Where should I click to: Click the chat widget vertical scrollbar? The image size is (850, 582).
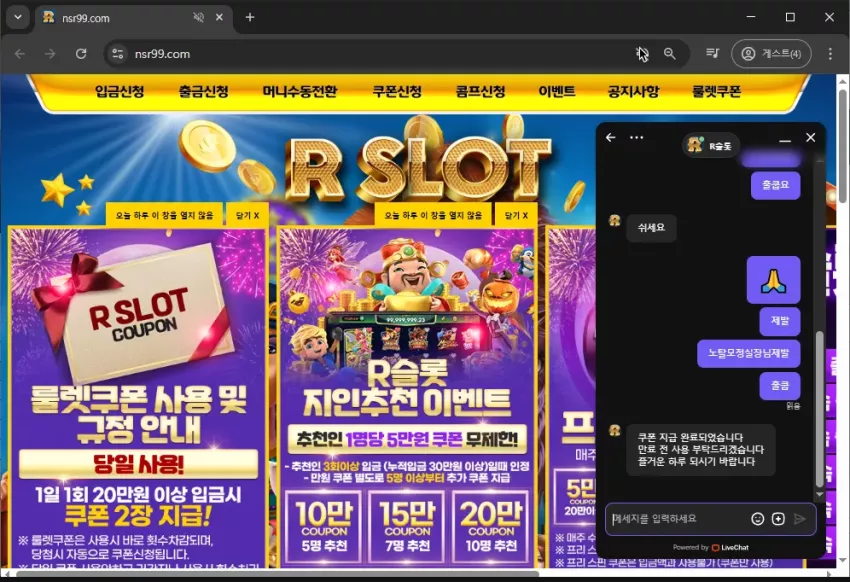(819, 409)
